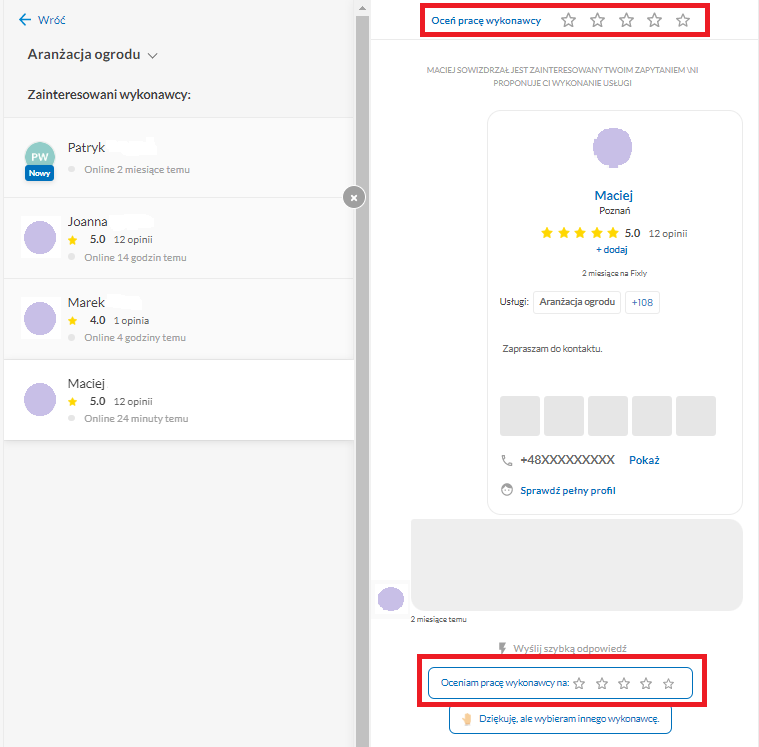Expand the Aranżacja ogrodu dropdown chevron
Image resolution: width=759 pixels, height=747 pixels.
(152, 56)
